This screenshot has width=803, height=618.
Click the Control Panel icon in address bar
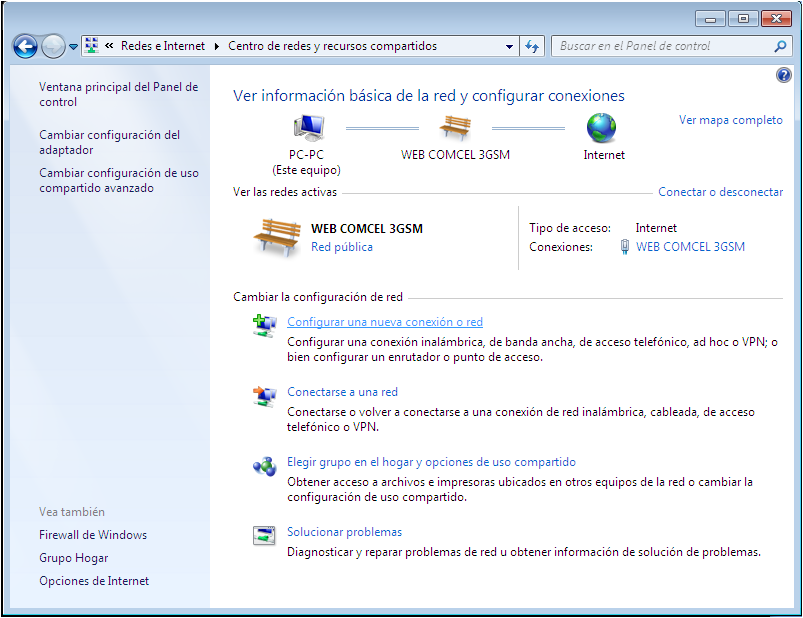[91, 46]
